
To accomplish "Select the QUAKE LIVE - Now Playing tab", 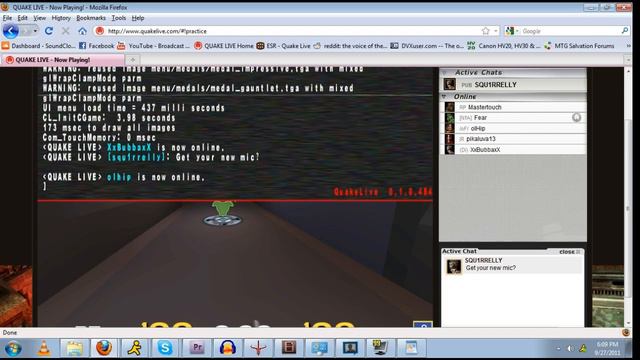I will 62,60.
